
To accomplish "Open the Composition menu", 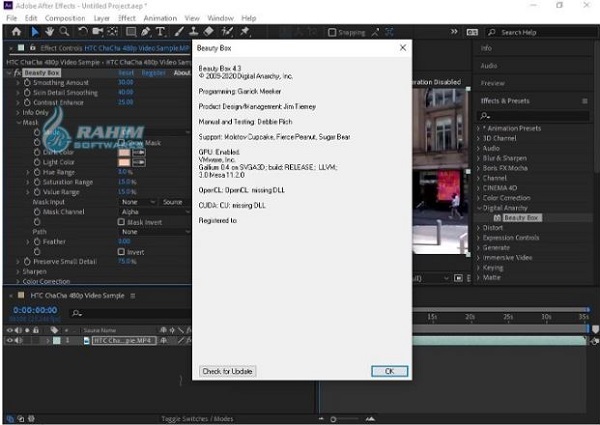I will (65, 18).
